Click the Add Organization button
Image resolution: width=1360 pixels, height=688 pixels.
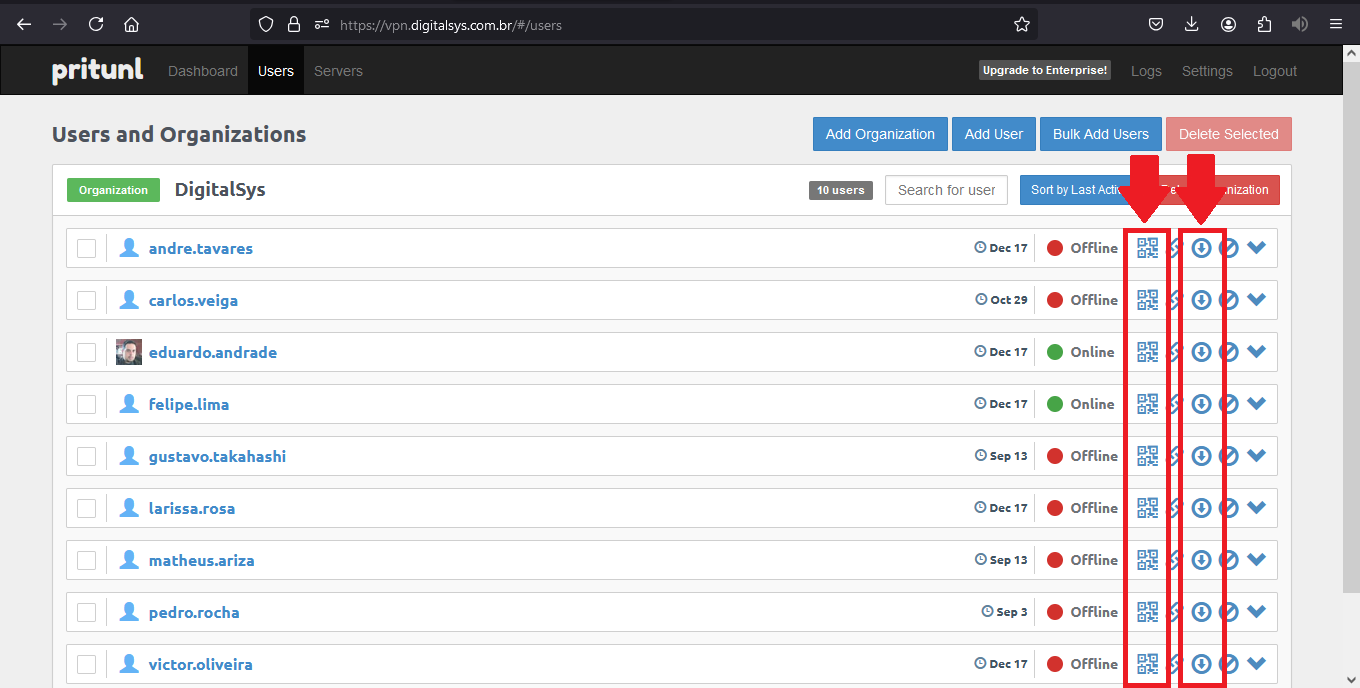click(x=880, y=134)
